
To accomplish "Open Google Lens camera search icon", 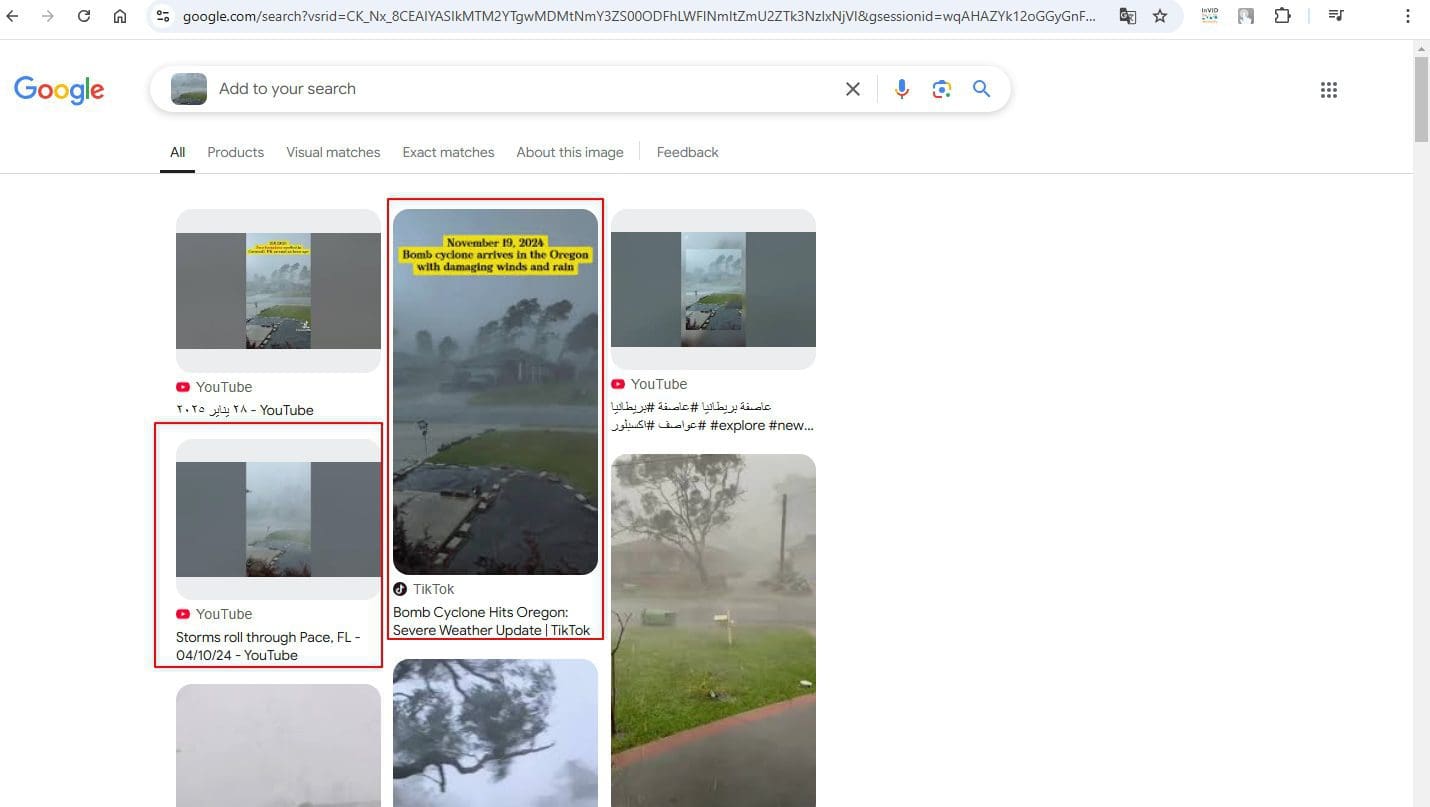I will [941, 89].
